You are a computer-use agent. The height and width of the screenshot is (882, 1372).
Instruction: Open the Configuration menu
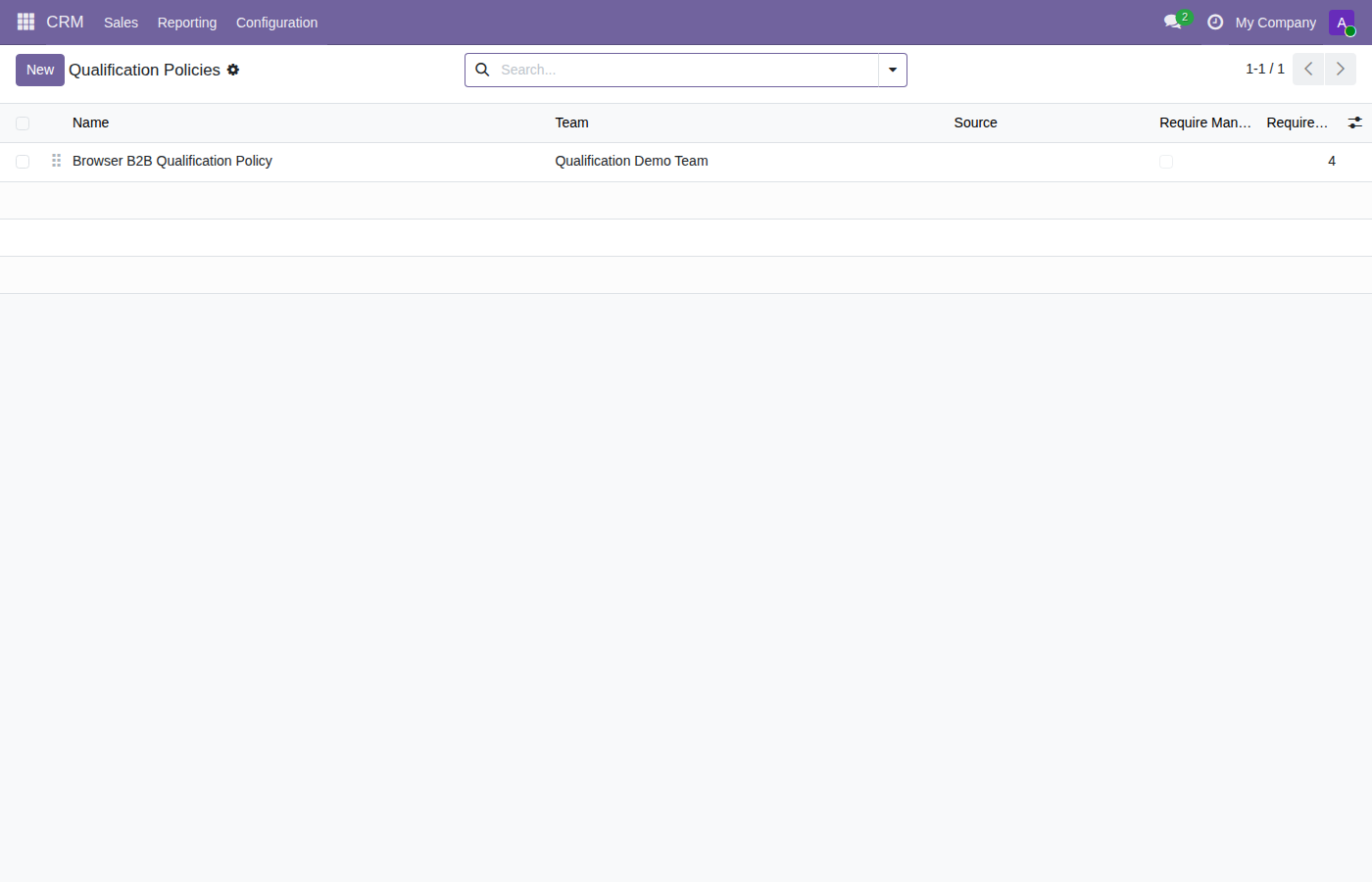point(276,23)
